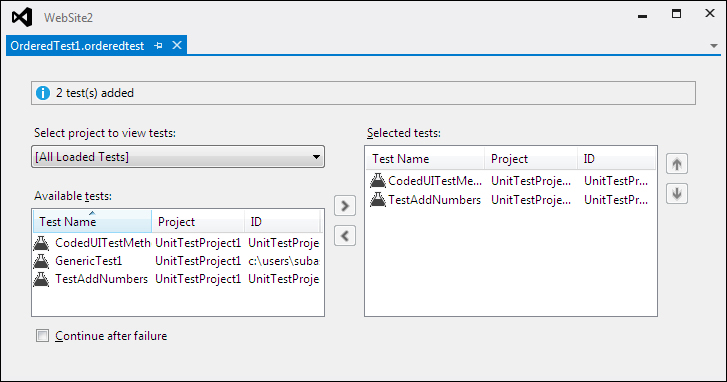Click flask icon beside GenericTest1

point(41,261)
